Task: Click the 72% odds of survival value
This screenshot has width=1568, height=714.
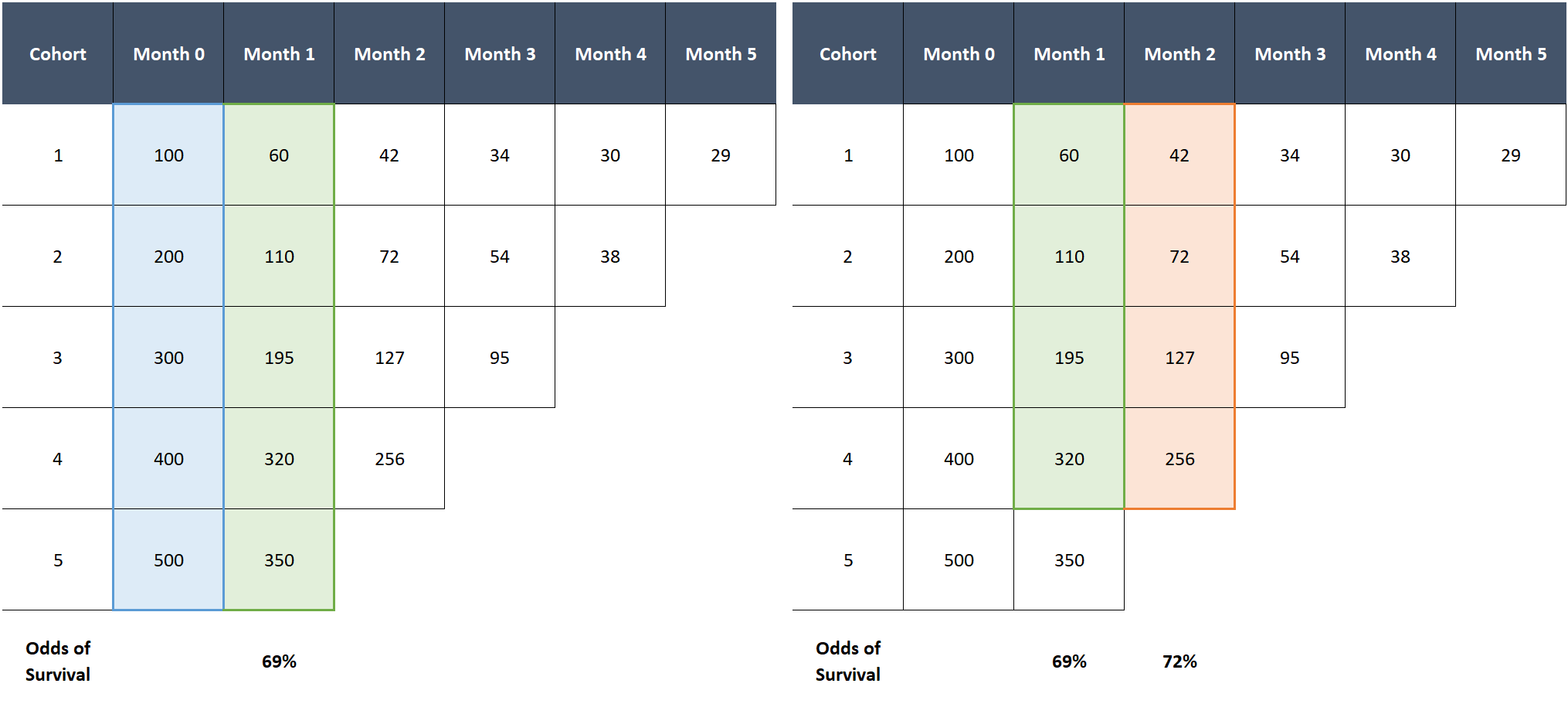Action: (x=1179, y=661)
